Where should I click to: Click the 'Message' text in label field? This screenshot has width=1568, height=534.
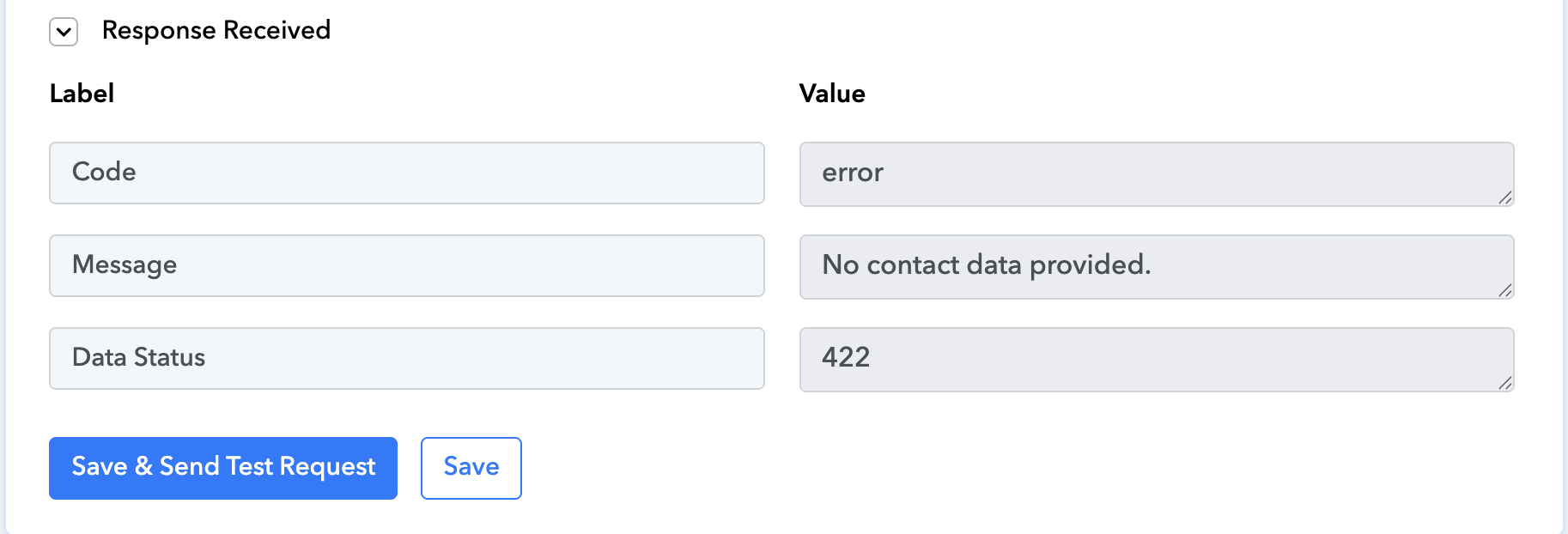(x=125, y=265)
